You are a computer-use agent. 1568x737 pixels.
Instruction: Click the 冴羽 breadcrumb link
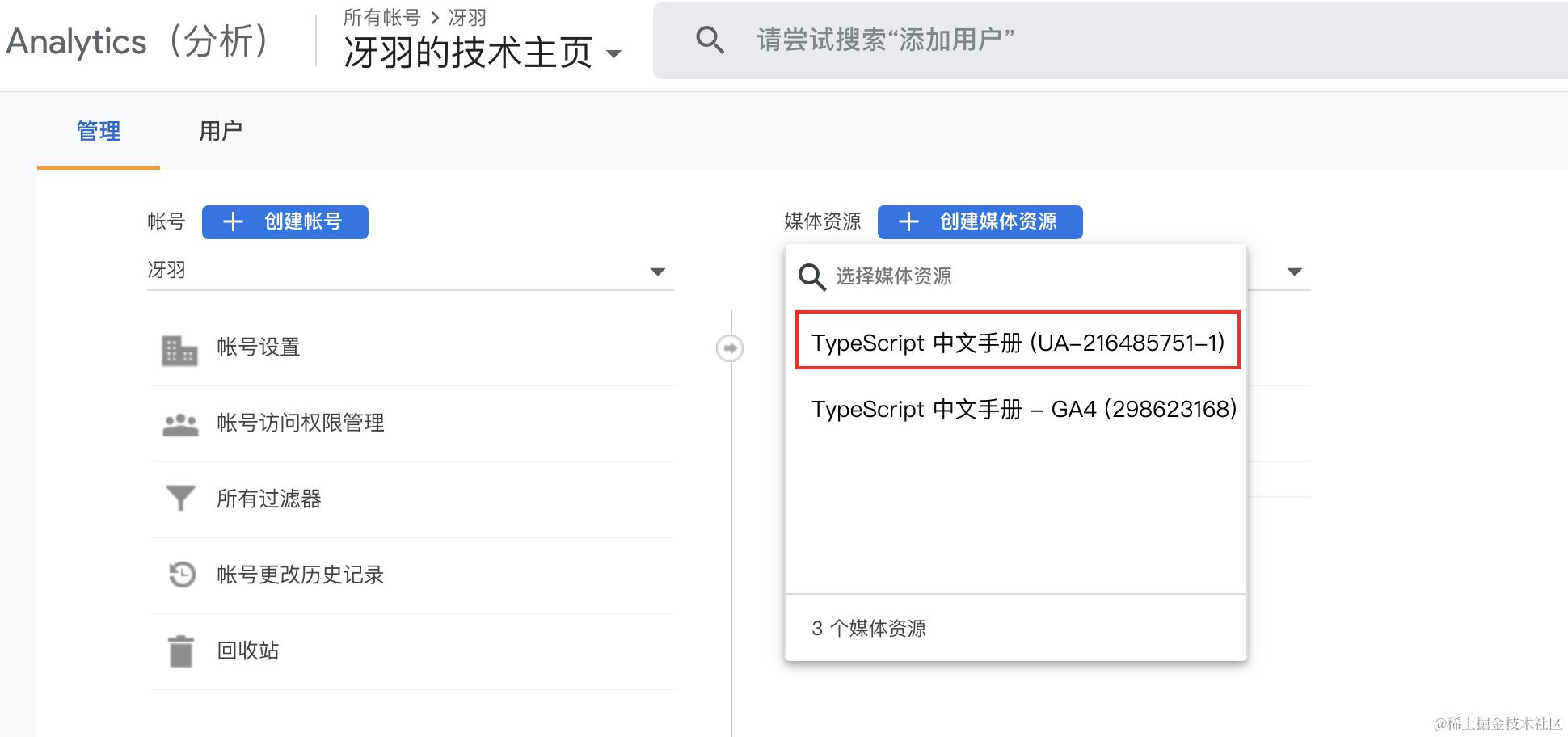(468, 17)
